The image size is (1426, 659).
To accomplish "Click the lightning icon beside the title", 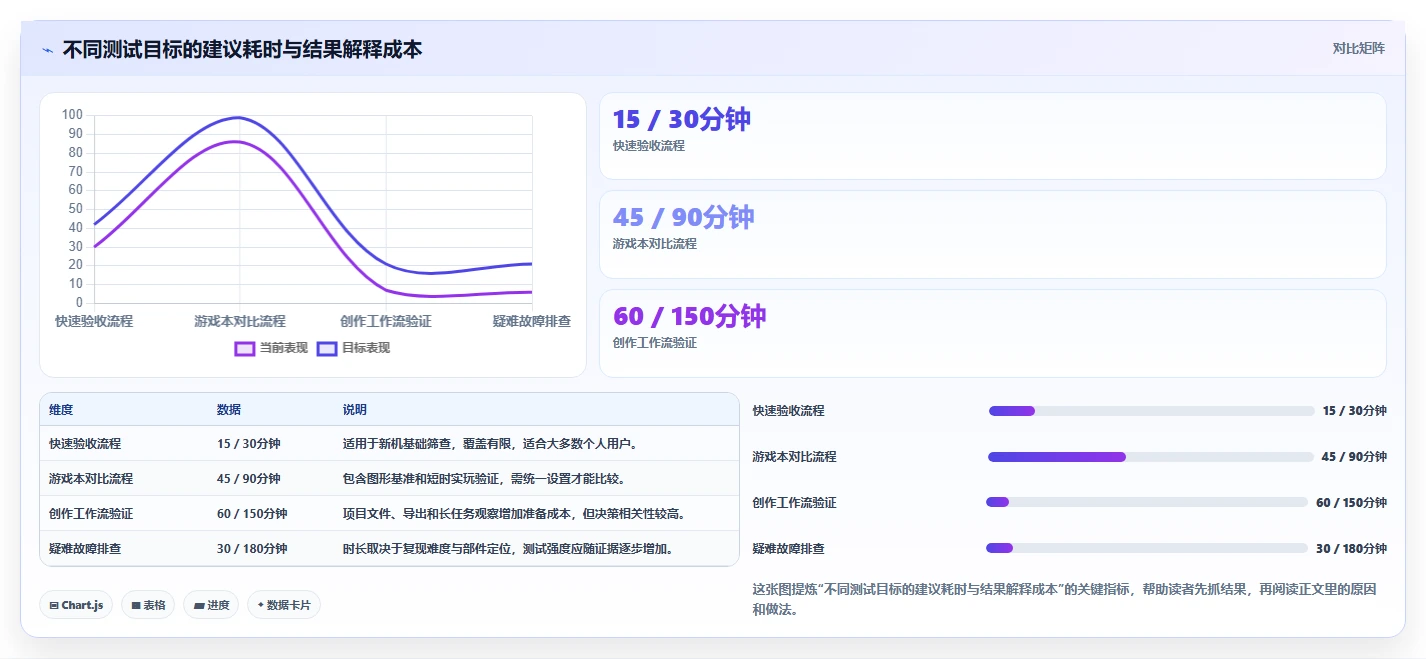I will click(47, 50).
